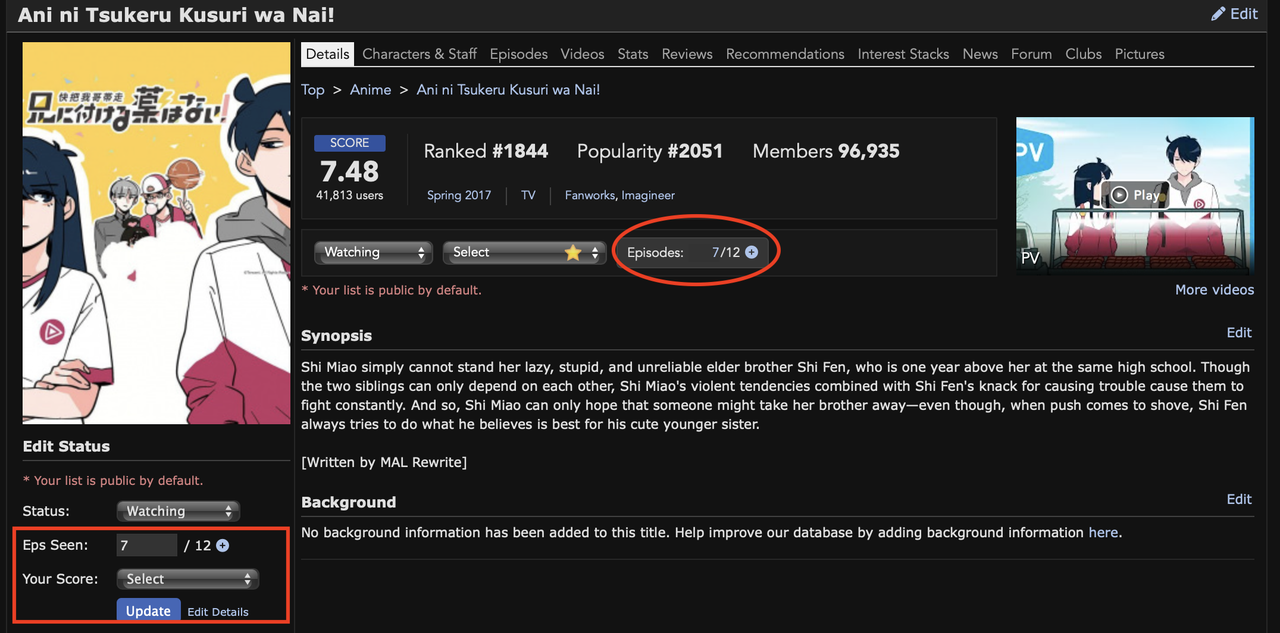Open the Episodes tab
Screen dimensions: 1280x633
pyautogui.click(x=518, y=54)
